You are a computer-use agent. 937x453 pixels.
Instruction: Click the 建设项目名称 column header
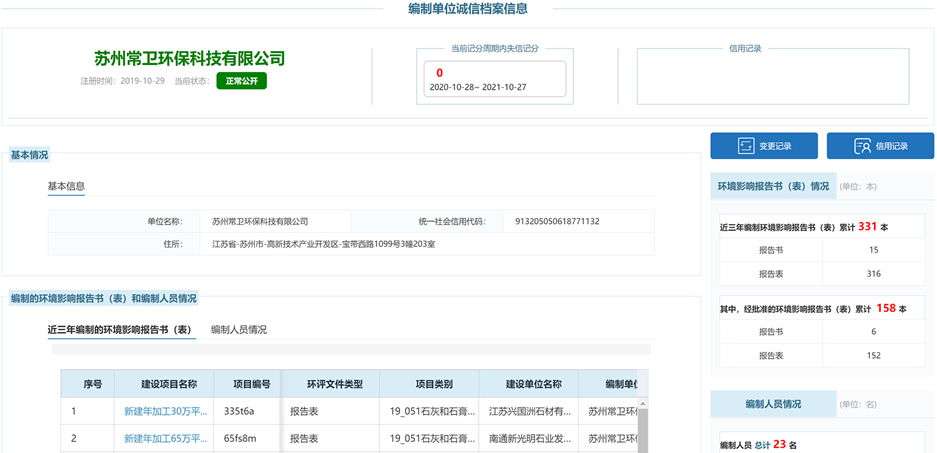click(x=164, y=384)
